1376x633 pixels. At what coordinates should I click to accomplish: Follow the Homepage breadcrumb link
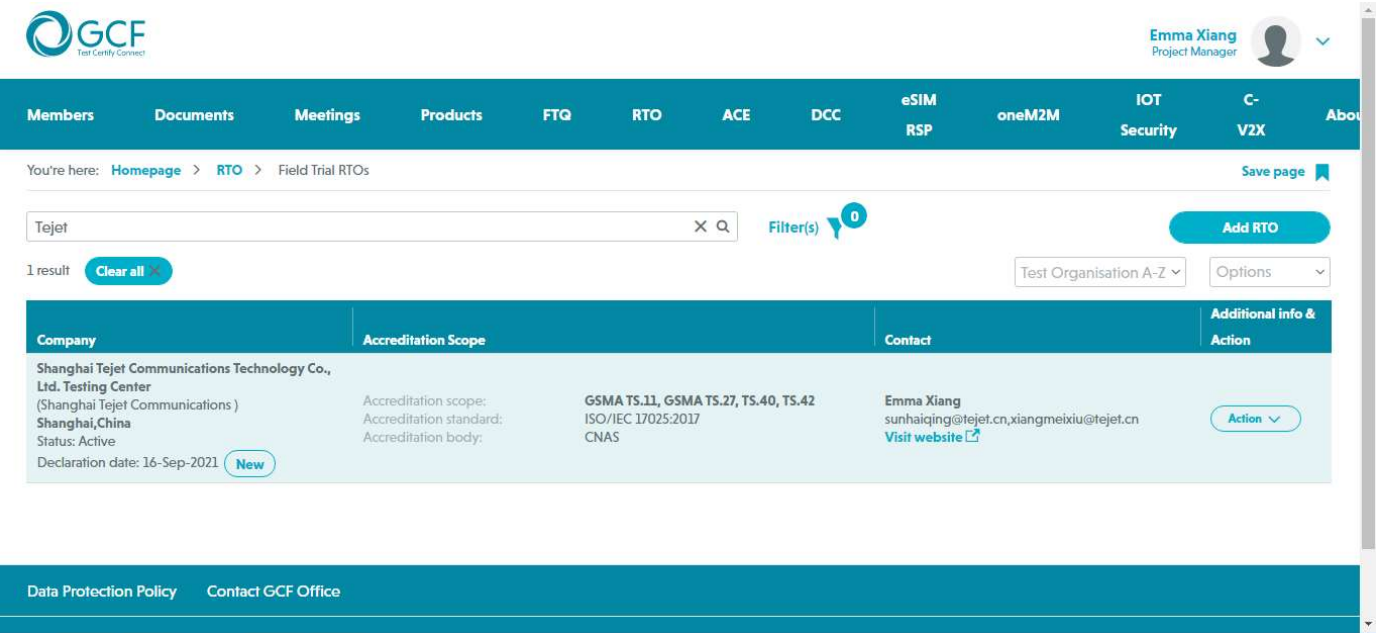[x=146, y=171]
